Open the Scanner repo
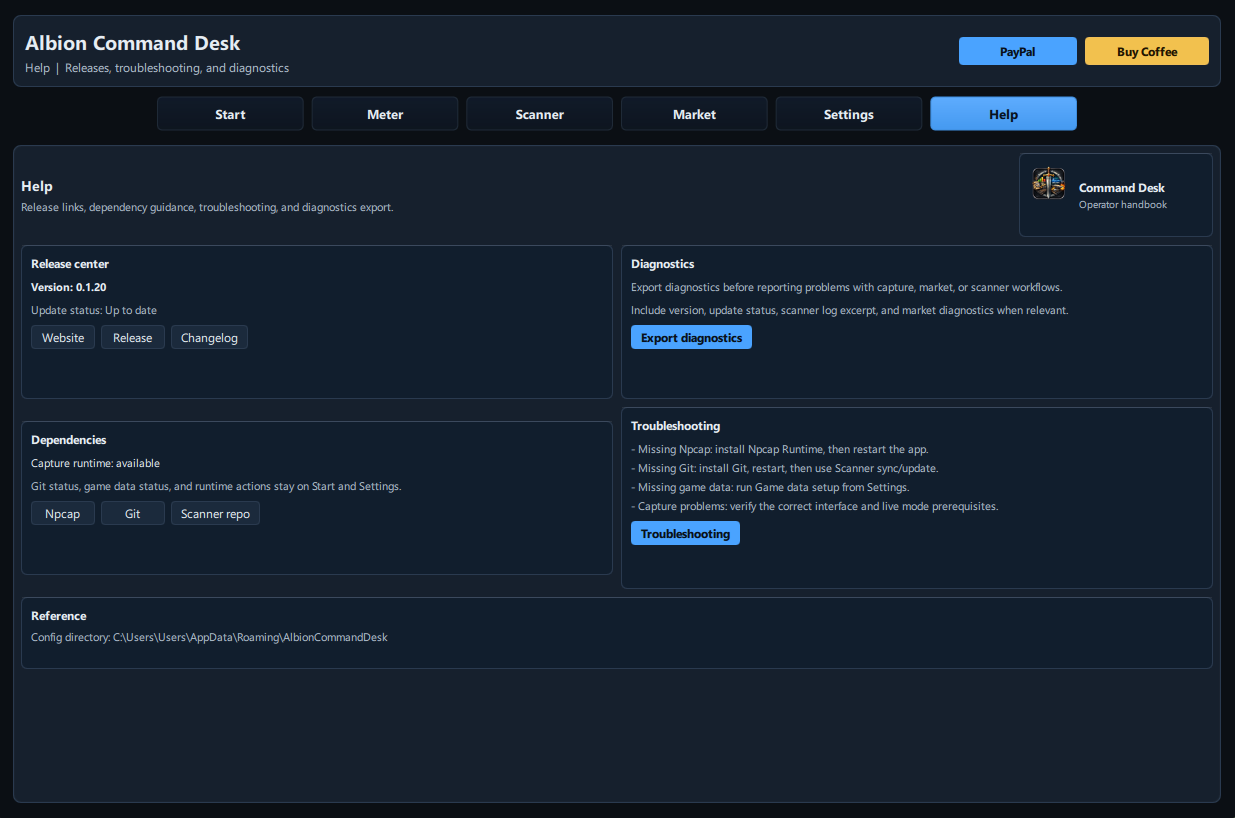This screenshot has width=1235, height=818. (215, 513)
